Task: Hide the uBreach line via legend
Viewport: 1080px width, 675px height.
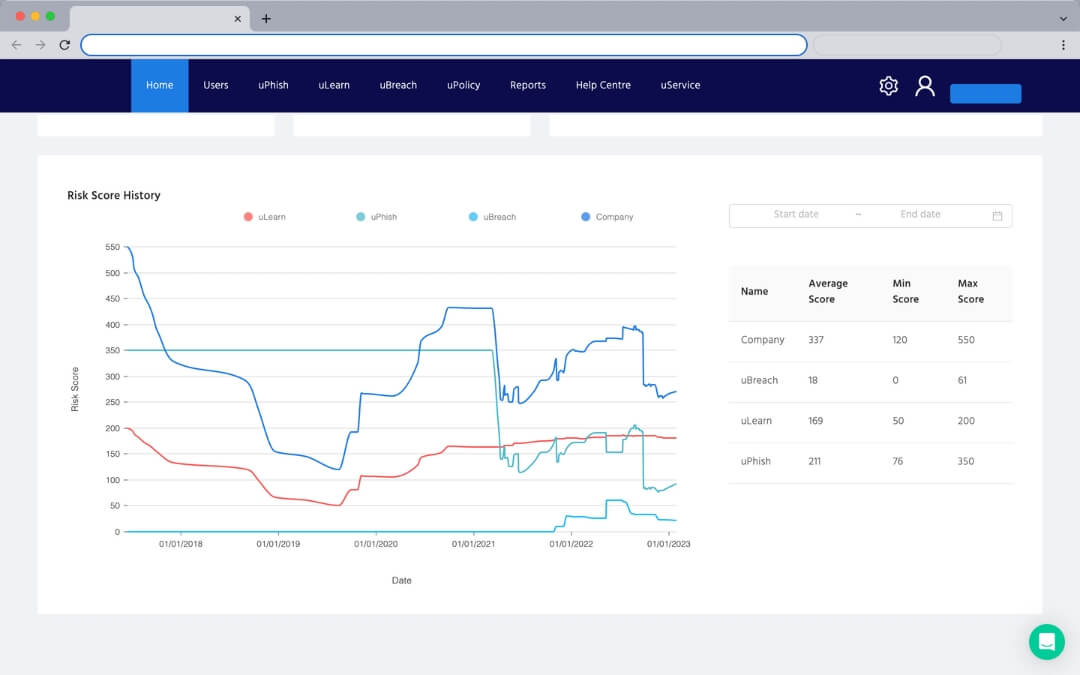Action: 492,217
